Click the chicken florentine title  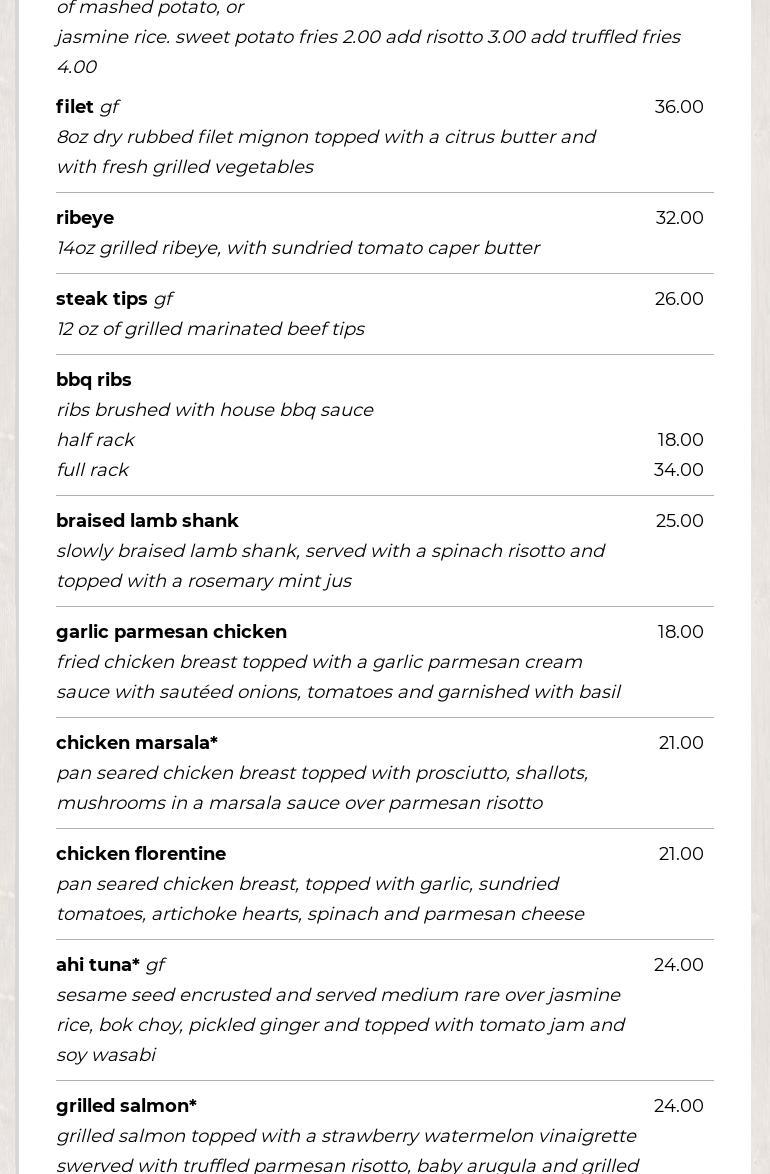point(141,854)
